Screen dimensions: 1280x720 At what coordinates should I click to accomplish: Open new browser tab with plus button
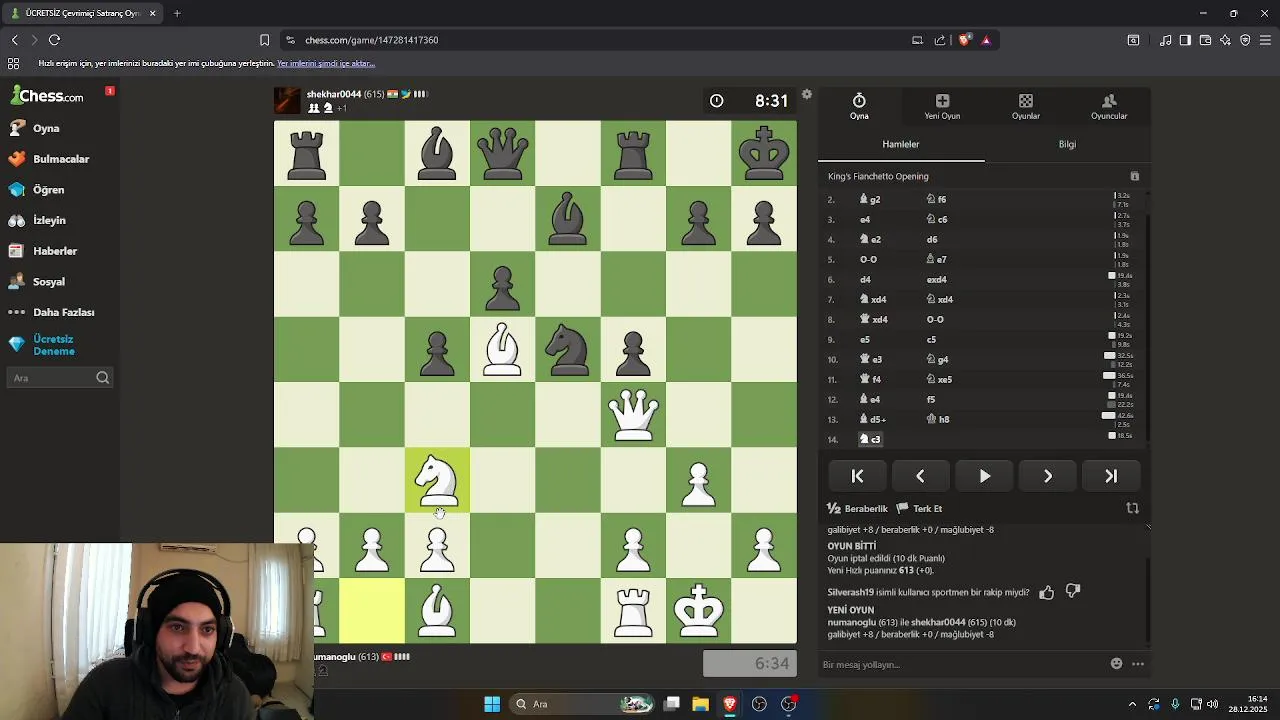(x=177, y=13)
